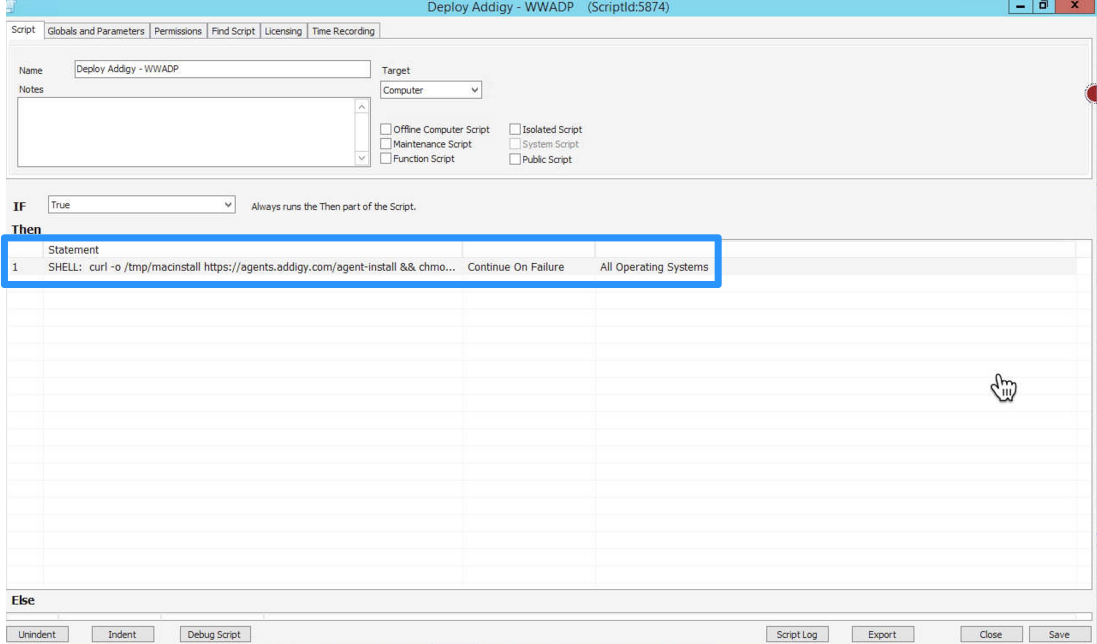This screenshot has width=1097, height=644.
Task: Open the Permissions tab
Action: click(177, 31)
